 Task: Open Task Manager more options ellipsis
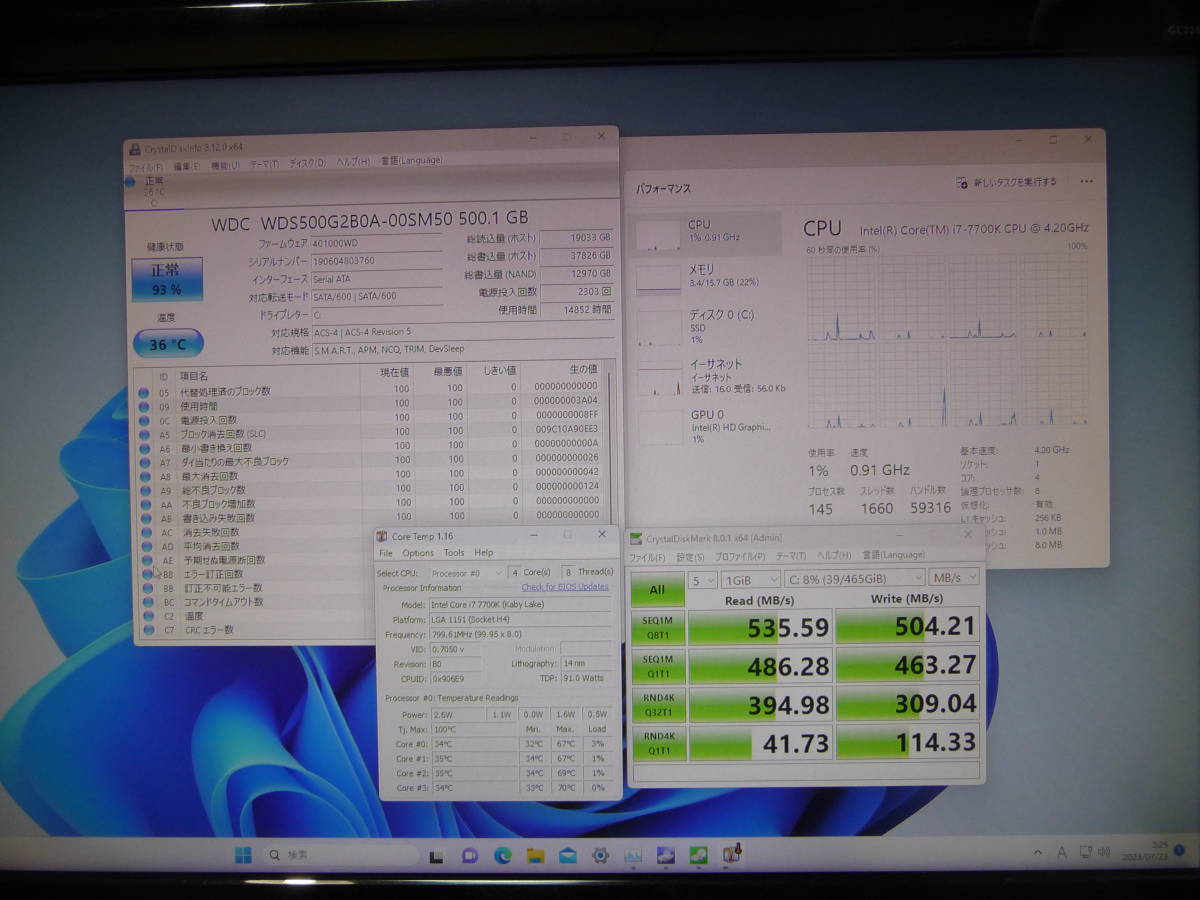(1087, 182)
